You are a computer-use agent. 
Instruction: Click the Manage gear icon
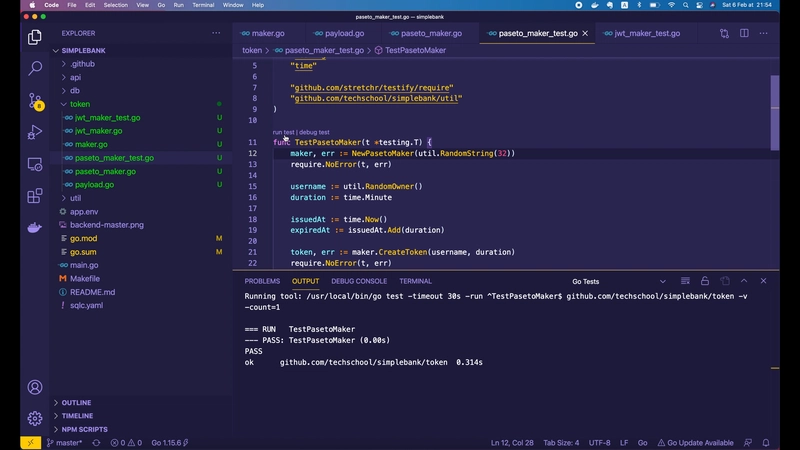(35, 418)
